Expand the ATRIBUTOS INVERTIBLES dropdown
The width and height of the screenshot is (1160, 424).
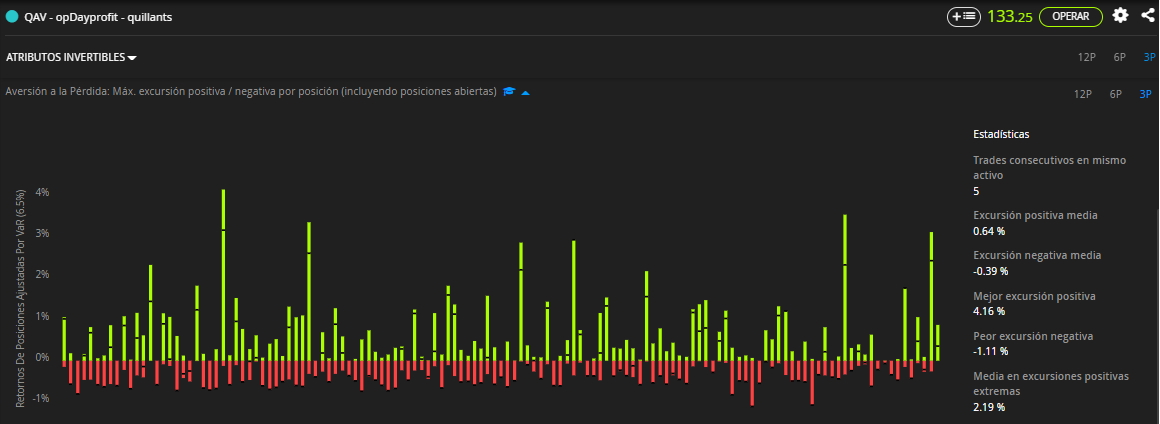point(71,58)
